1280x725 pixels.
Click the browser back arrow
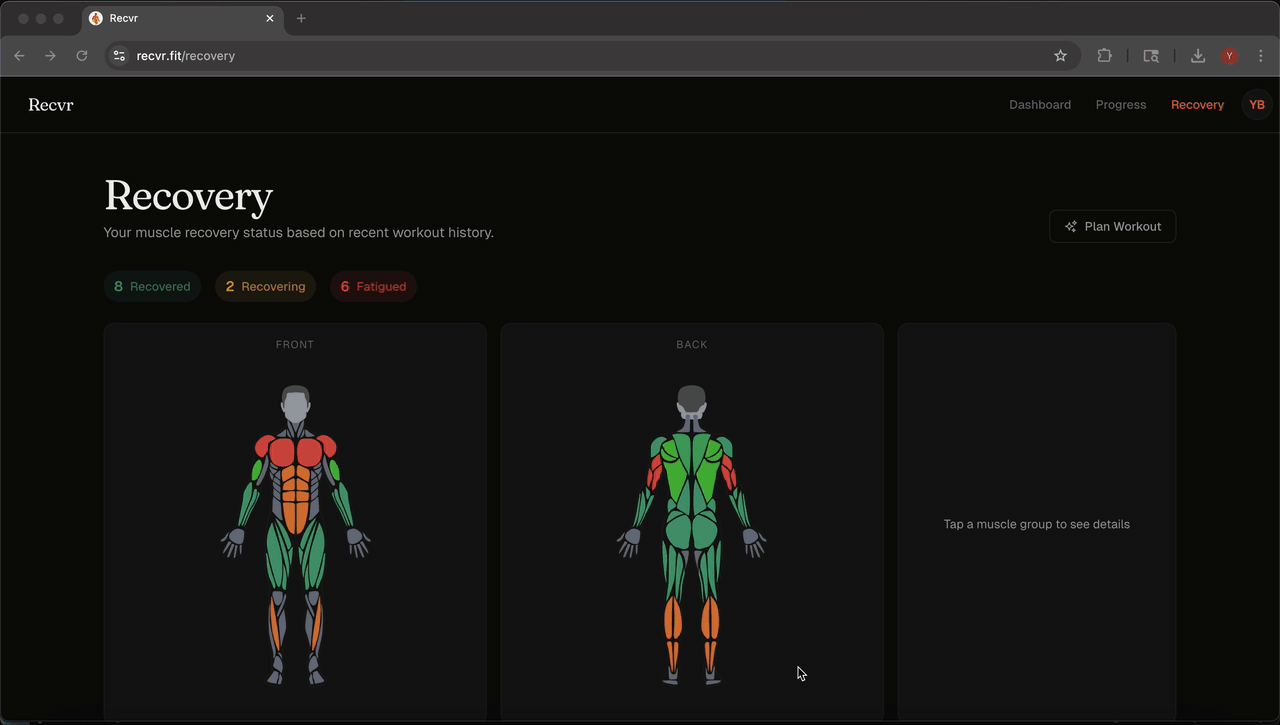[x=19, y=56]
